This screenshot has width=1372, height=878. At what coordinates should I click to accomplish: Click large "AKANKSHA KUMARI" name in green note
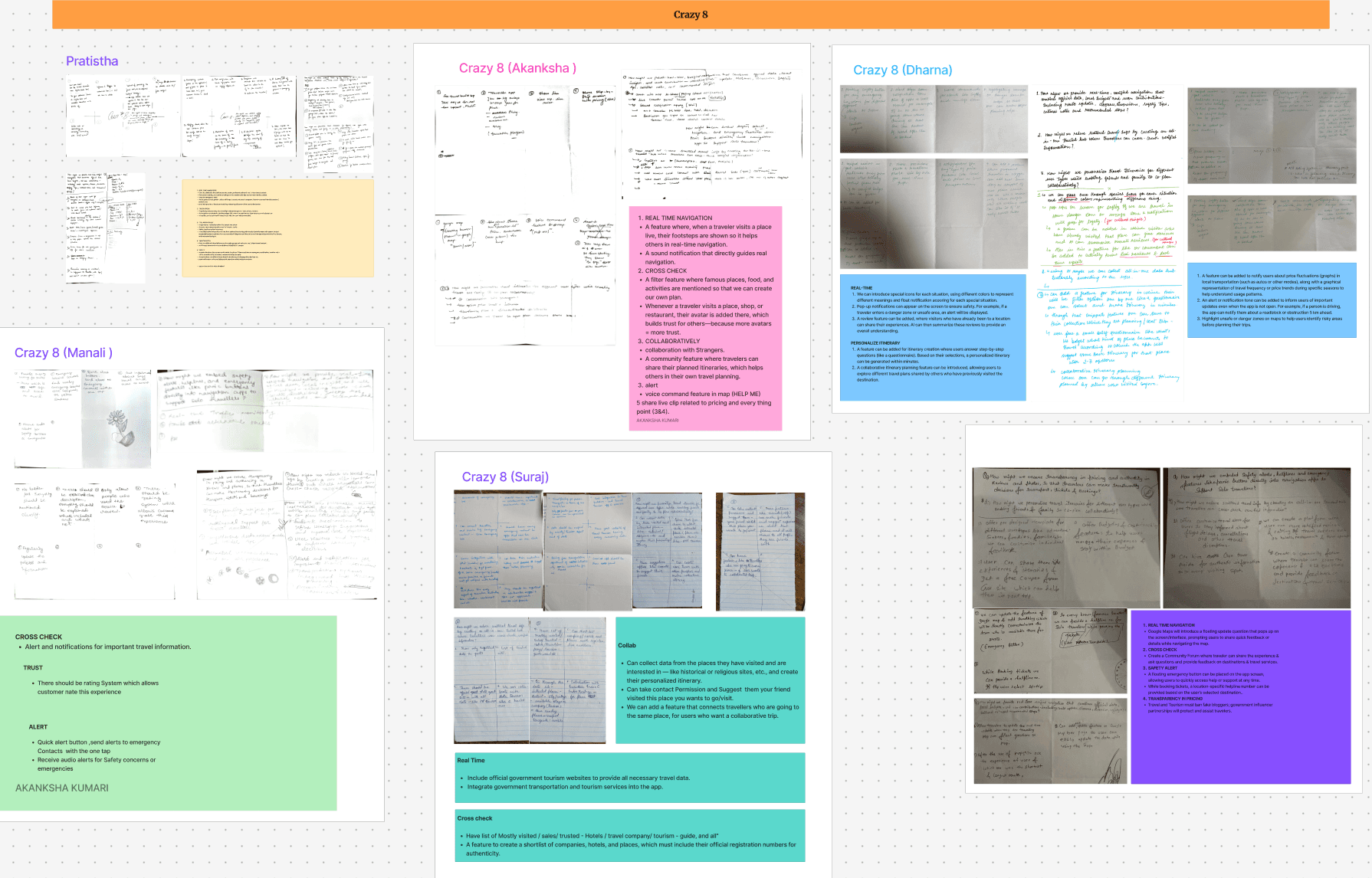coord(62,788)
